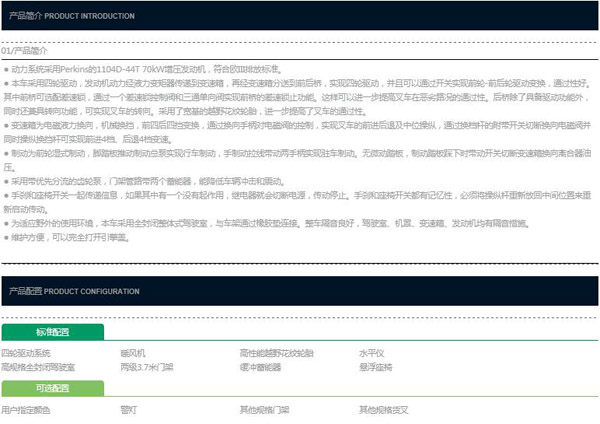Click the 用户指定颜色 optional item
600x424 pixels.
(x=26, y=409)
